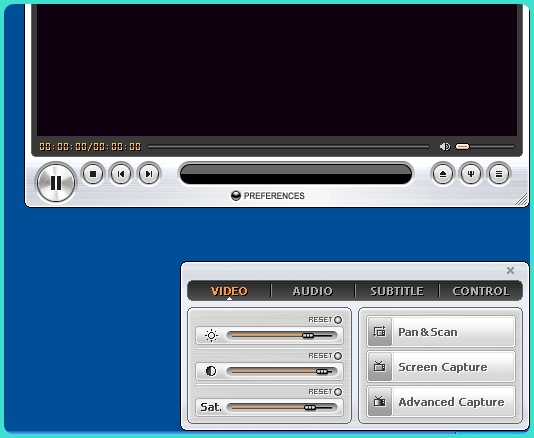Open PREFERENCES
Viewport: 534px width, 438px height.
(x=268, y=196)
